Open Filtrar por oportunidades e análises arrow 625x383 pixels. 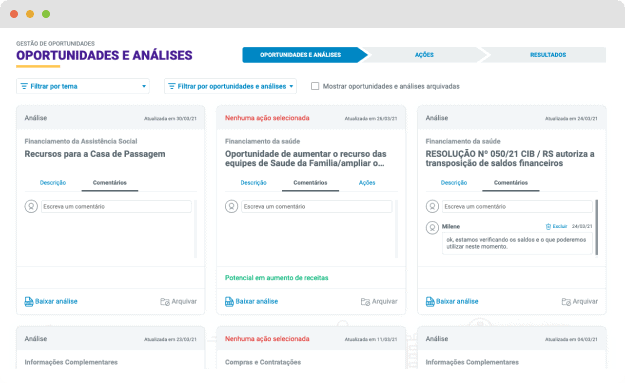coord(291,86)
